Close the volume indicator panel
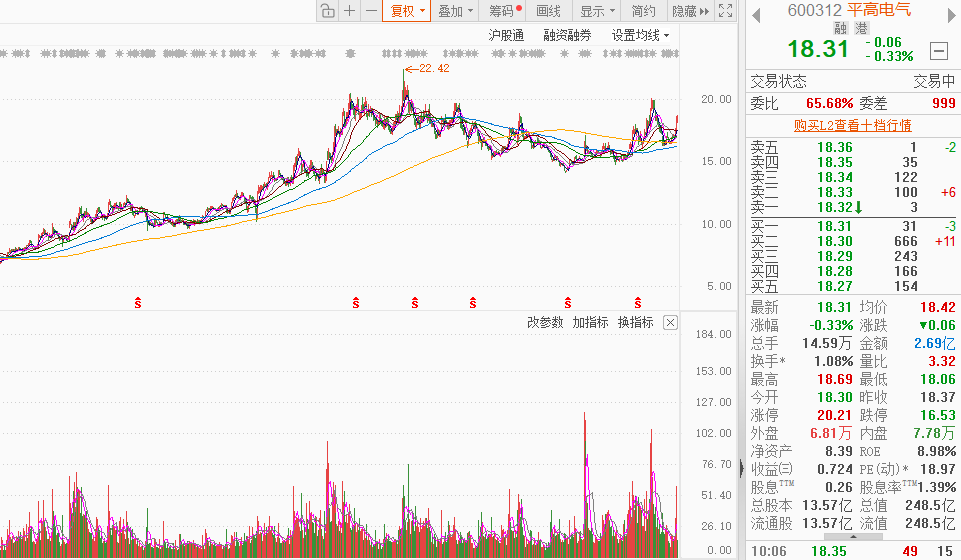Screen dimensions: 961x560 tap(670, 322)
